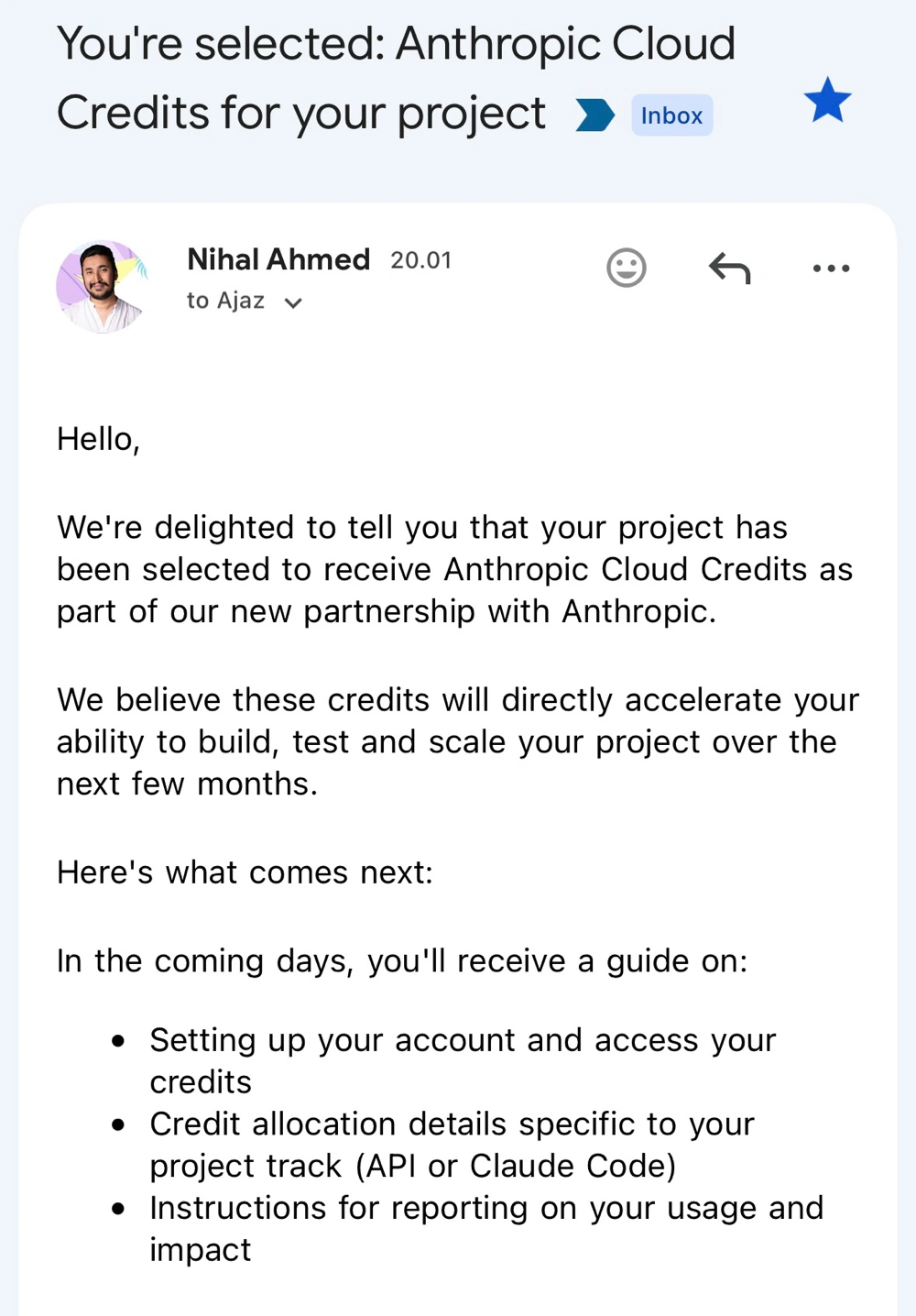This screenshot has height=1316, width=916.
Task: Tap the 'Setting up your account' bullet
Action: point(463,1060)
